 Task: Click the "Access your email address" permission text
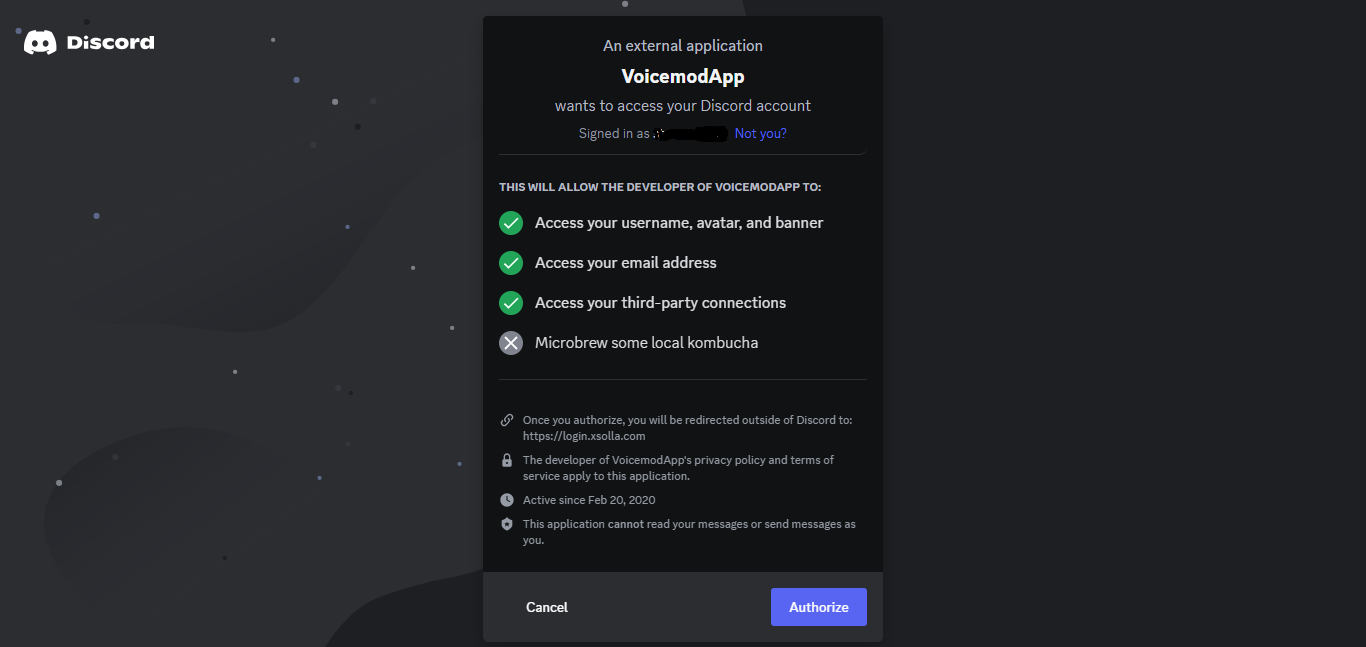click(x=625, y=263)
